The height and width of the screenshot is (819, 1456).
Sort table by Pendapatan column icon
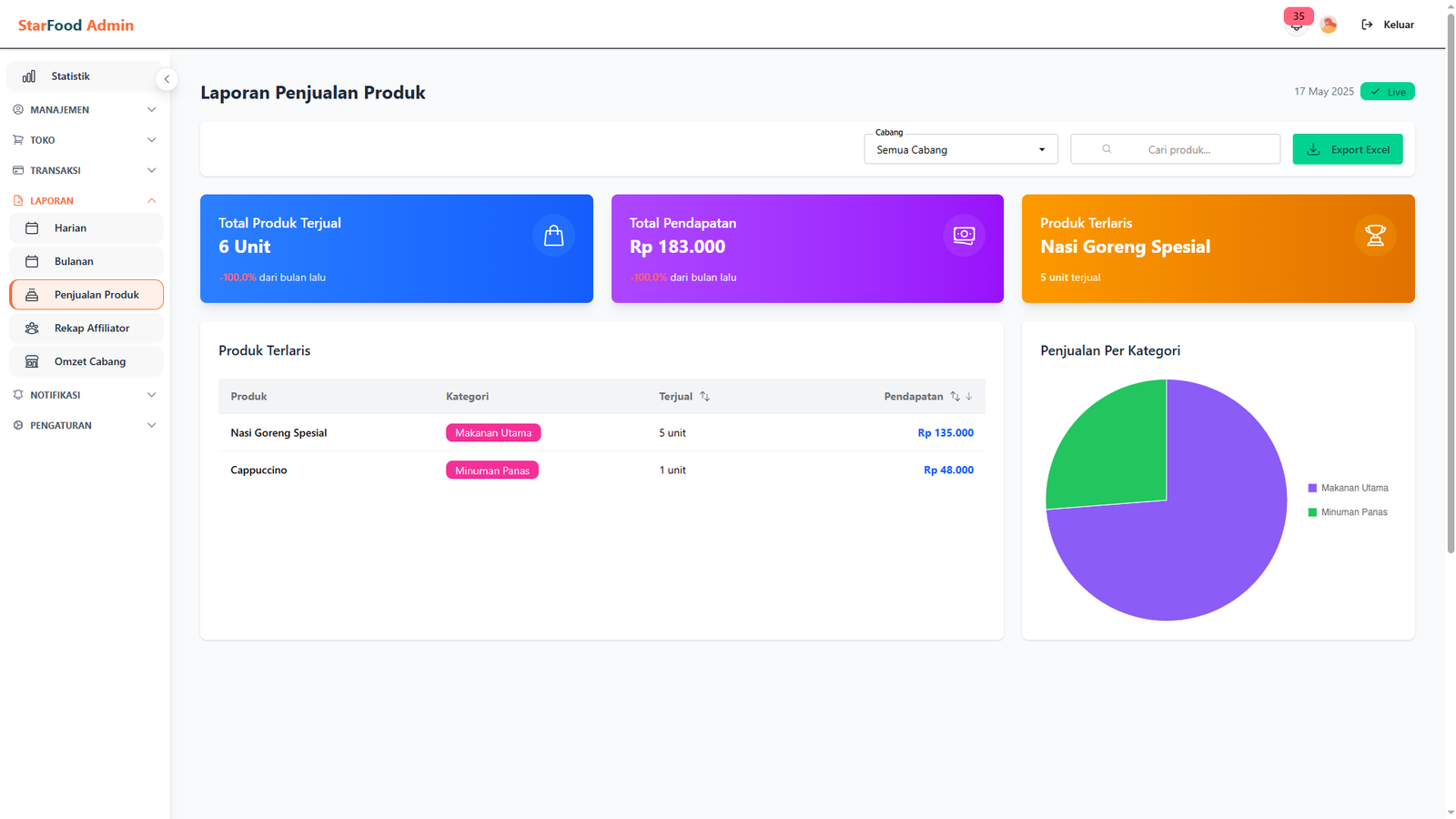point(955,397)
